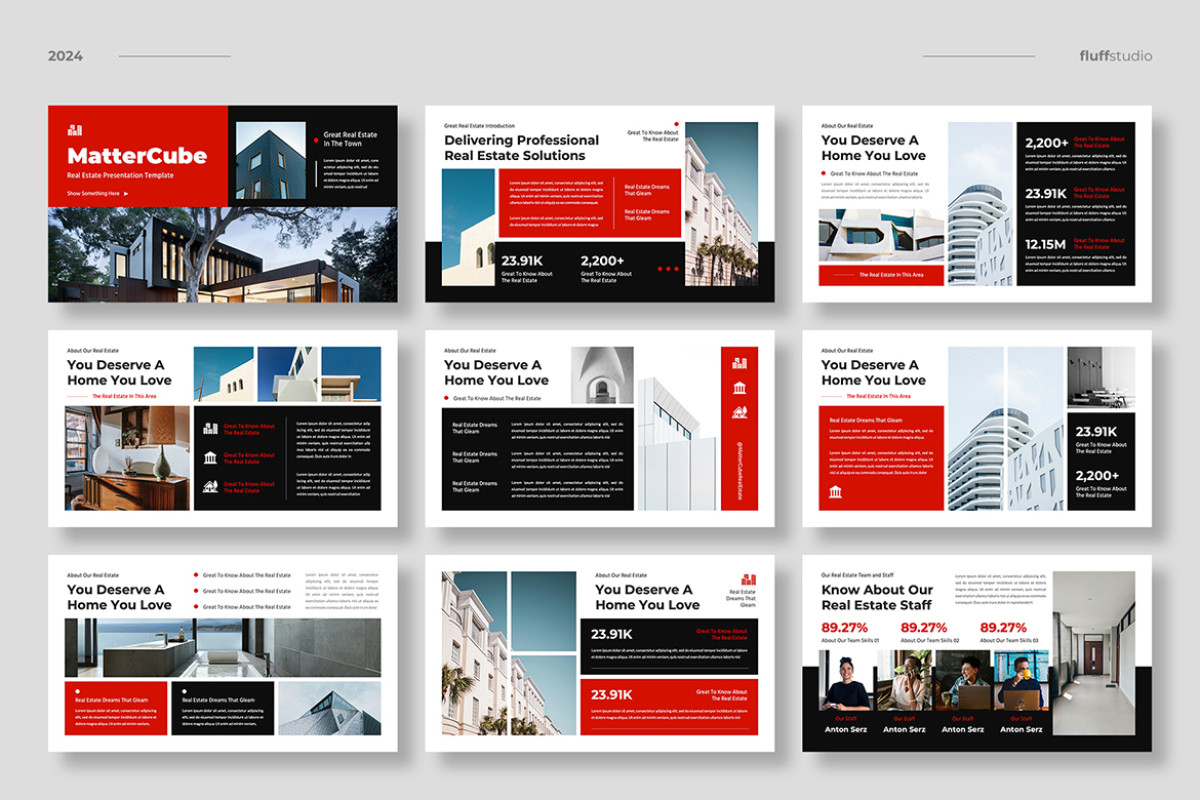Click the bank building icon on red sidebar
Screen dimensions: 1200x800
tap(740, 388)
